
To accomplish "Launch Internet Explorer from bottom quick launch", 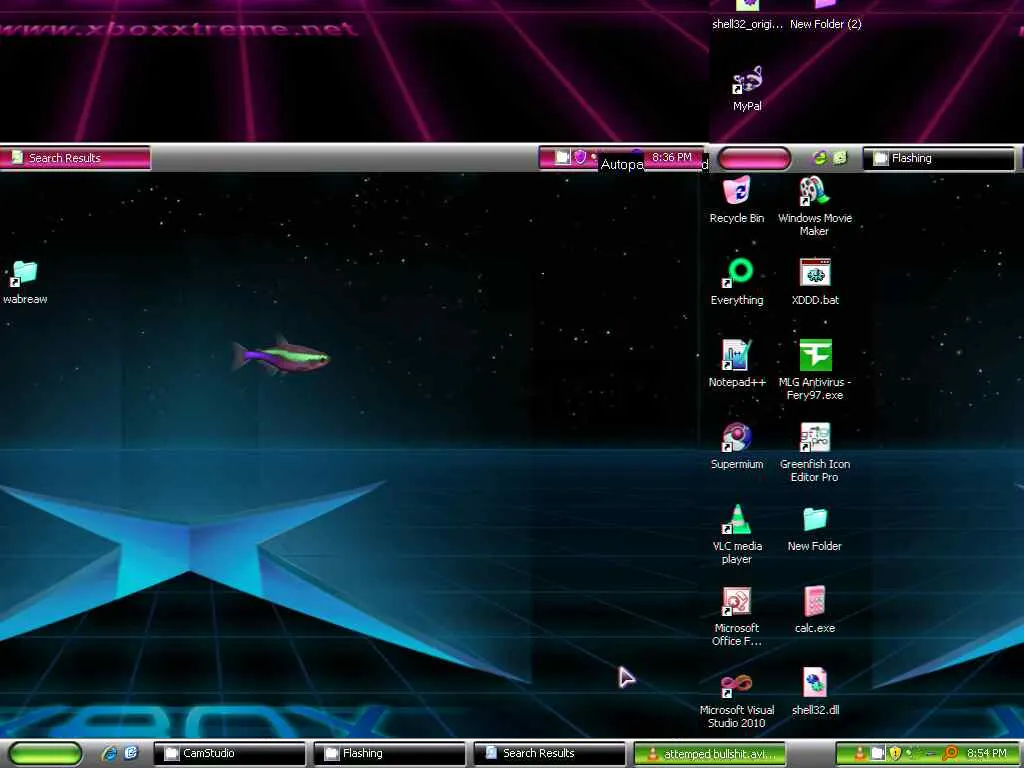I will 109,753.
